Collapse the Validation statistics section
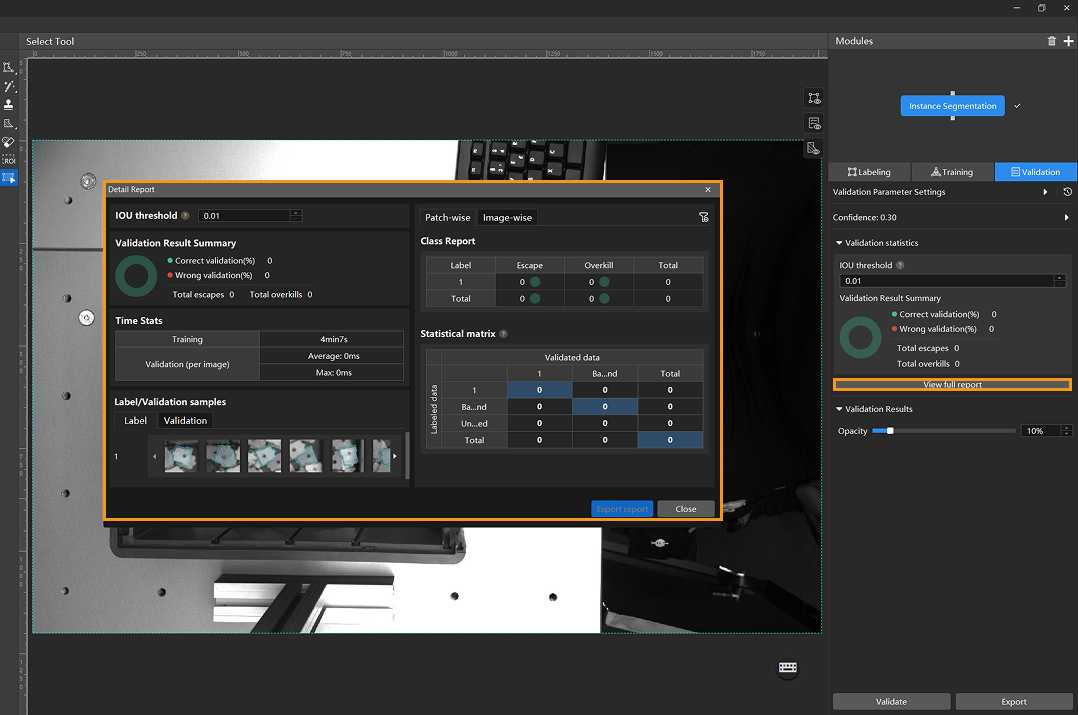The image size is (1078, 715). (x=839, y=243)
